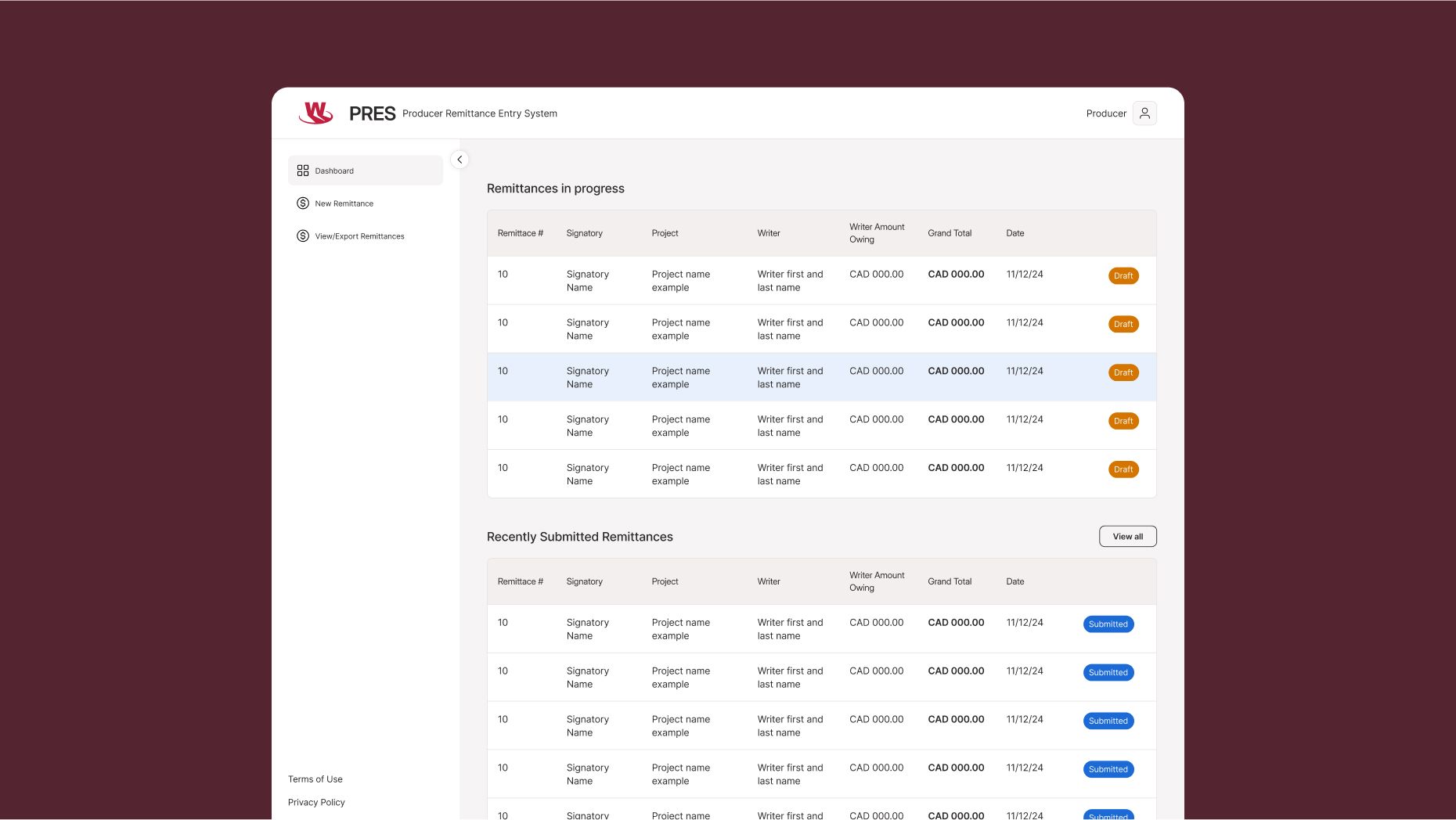The image size is (1456, 820).
Task: Click remittance number 10 in first submitted row
Action: coord(503,623)
